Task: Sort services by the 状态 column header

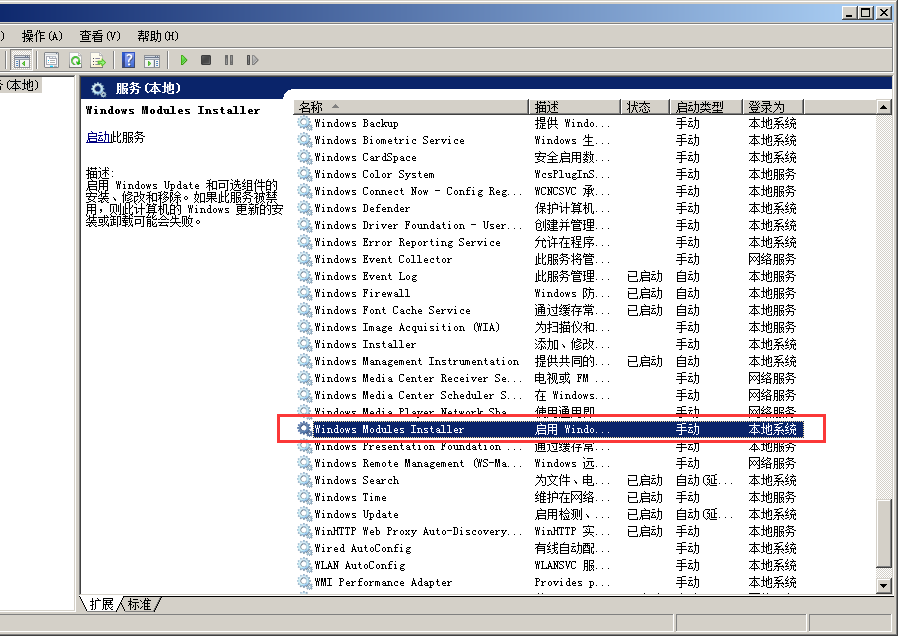Action: tap(638, 107)
